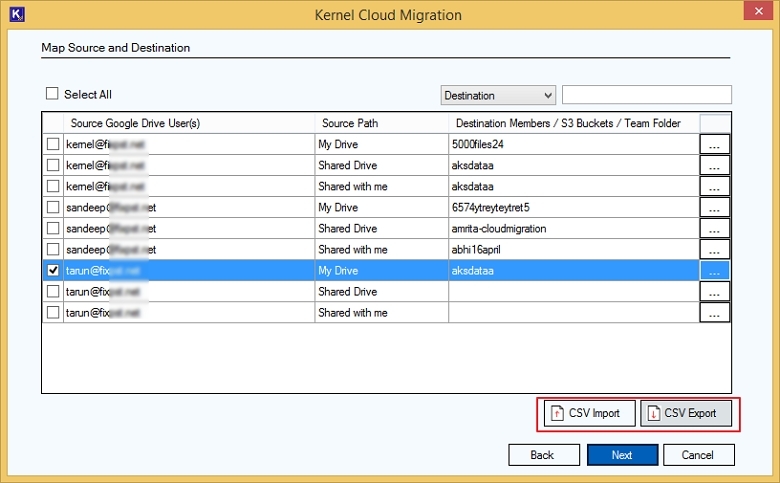Screen dimensions: 780x483
Task: Open browse button for abhi16april row
Action: pyautogui.click(x=714, y=249)
